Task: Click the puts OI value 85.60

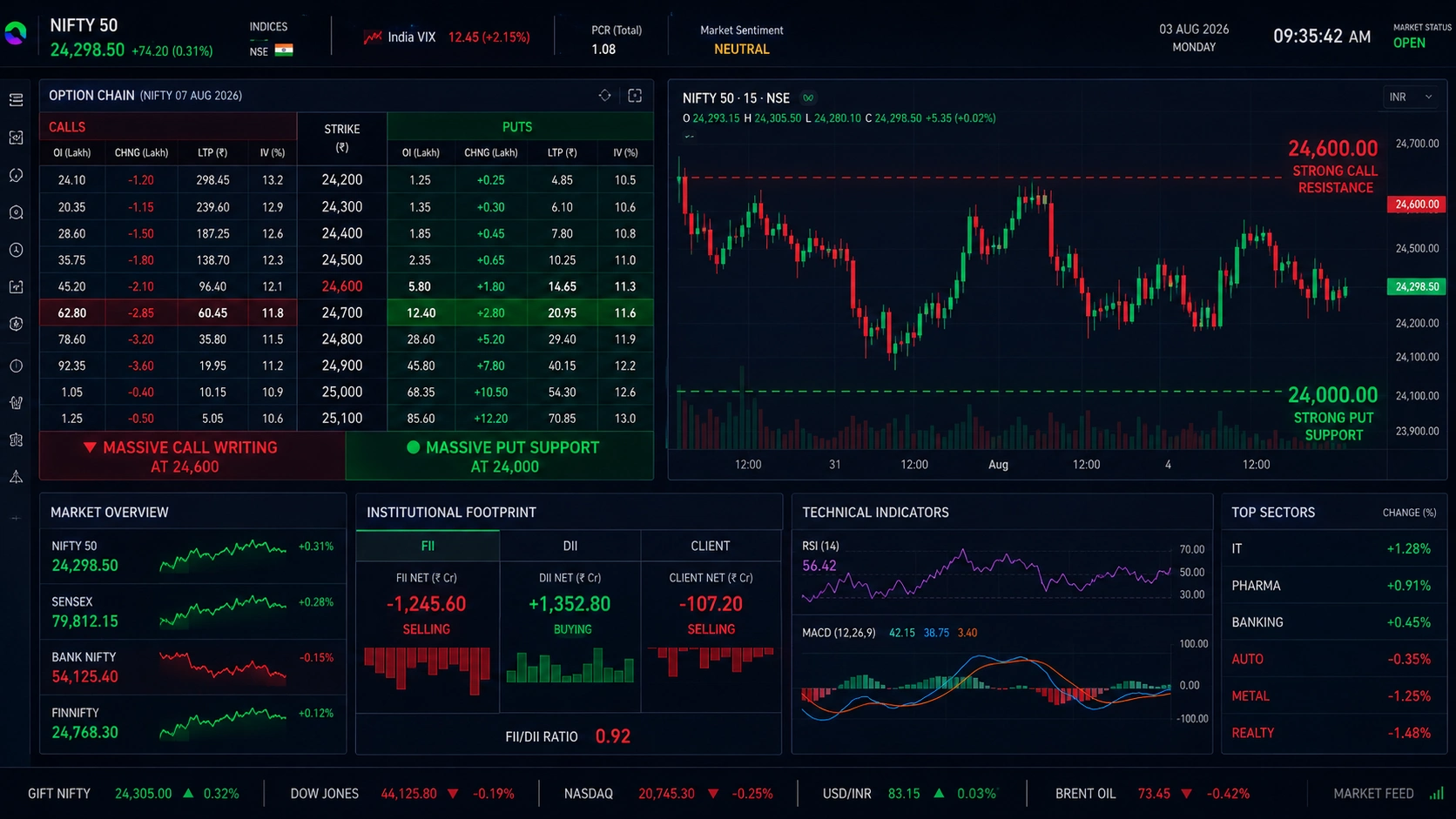Action: [421, 419]
